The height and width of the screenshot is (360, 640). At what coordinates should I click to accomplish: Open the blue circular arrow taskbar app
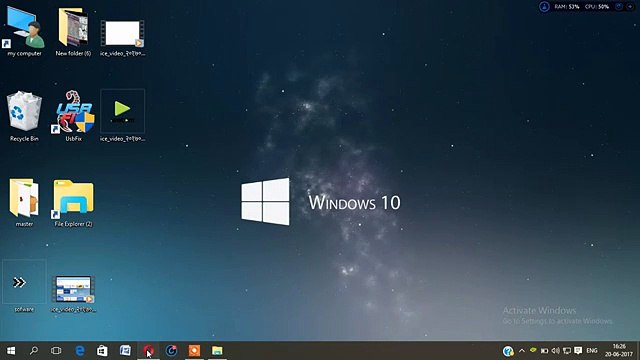[171, 351]
